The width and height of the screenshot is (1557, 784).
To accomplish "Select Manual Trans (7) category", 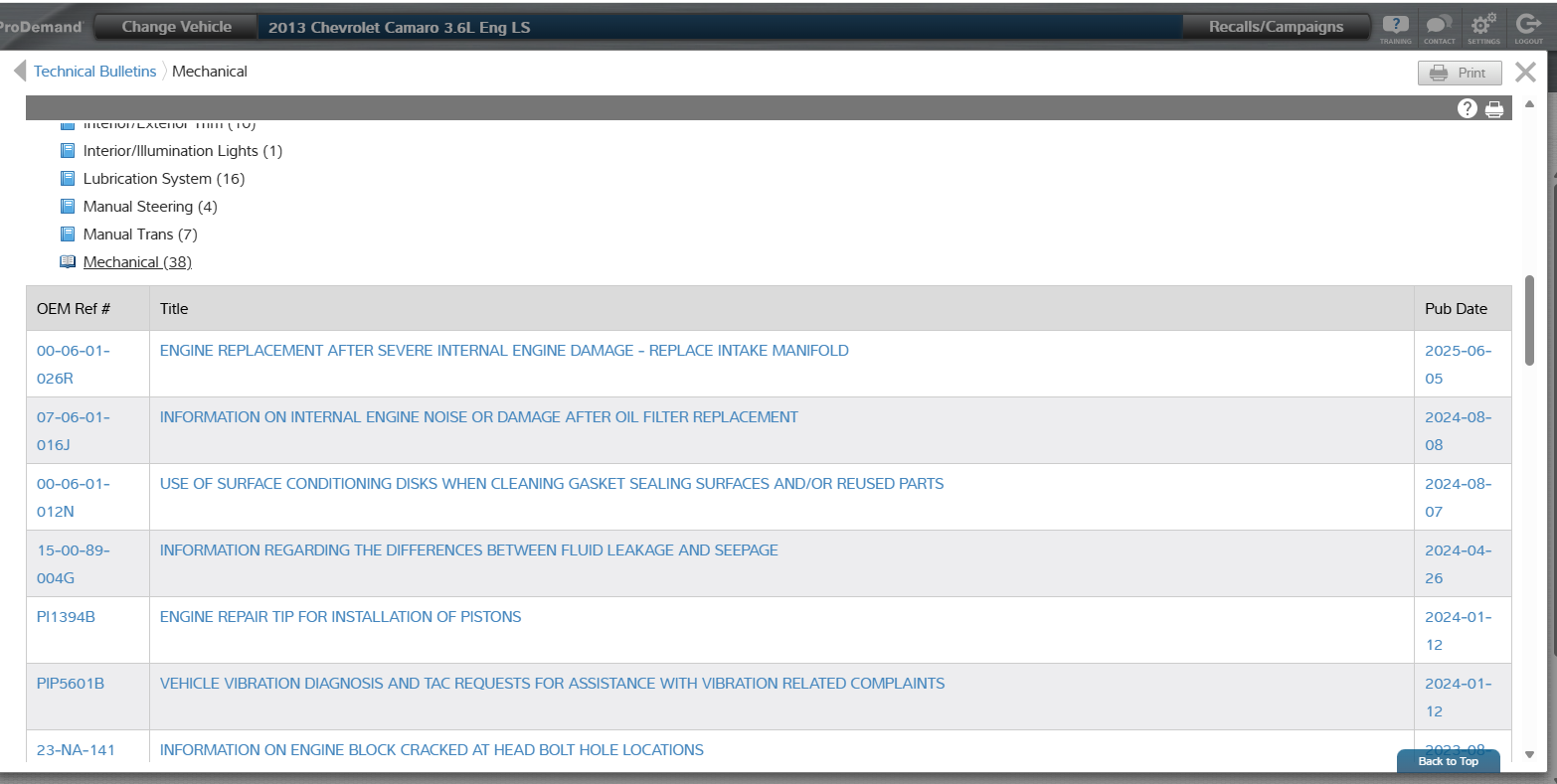I will [x=140, y=235].
